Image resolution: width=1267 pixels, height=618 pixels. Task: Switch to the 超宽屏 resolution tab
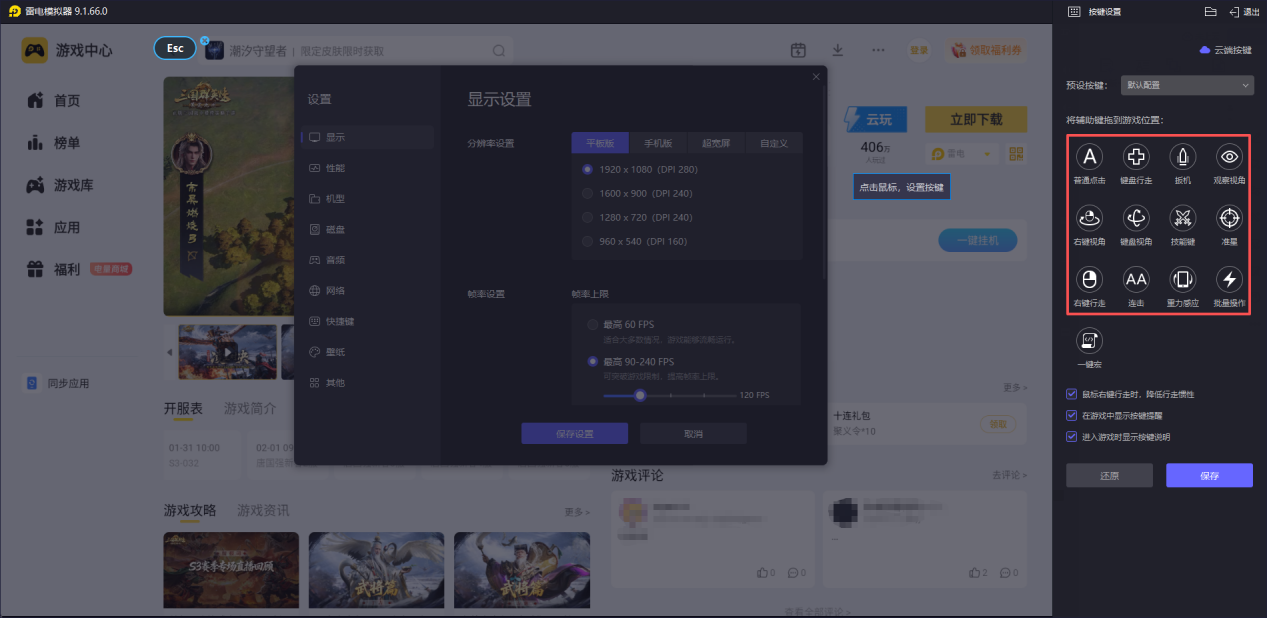click(x=716, y=143)
